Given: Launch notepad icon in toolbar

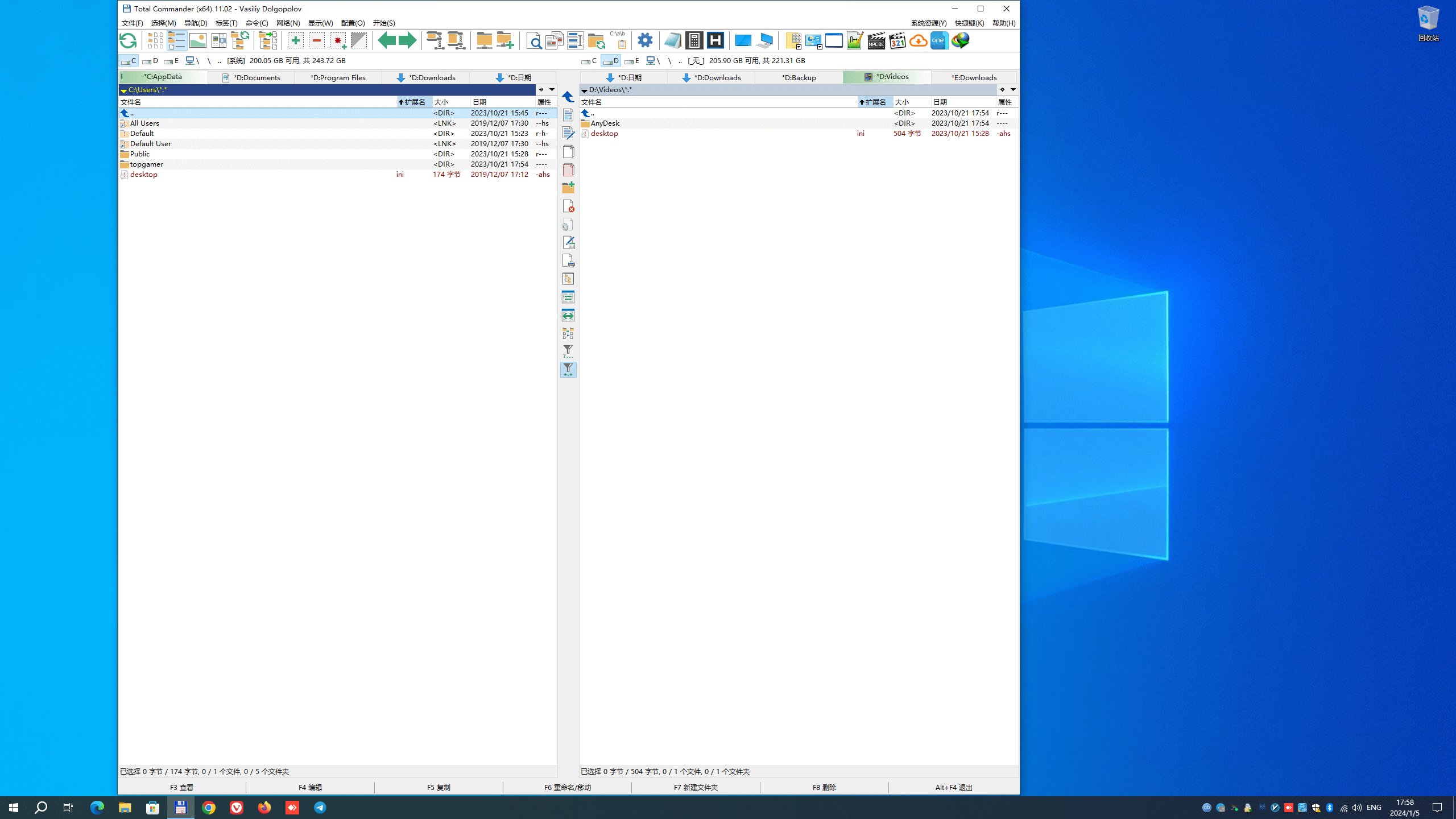Looking at the screenshot, I should click(x=673, y=40).
